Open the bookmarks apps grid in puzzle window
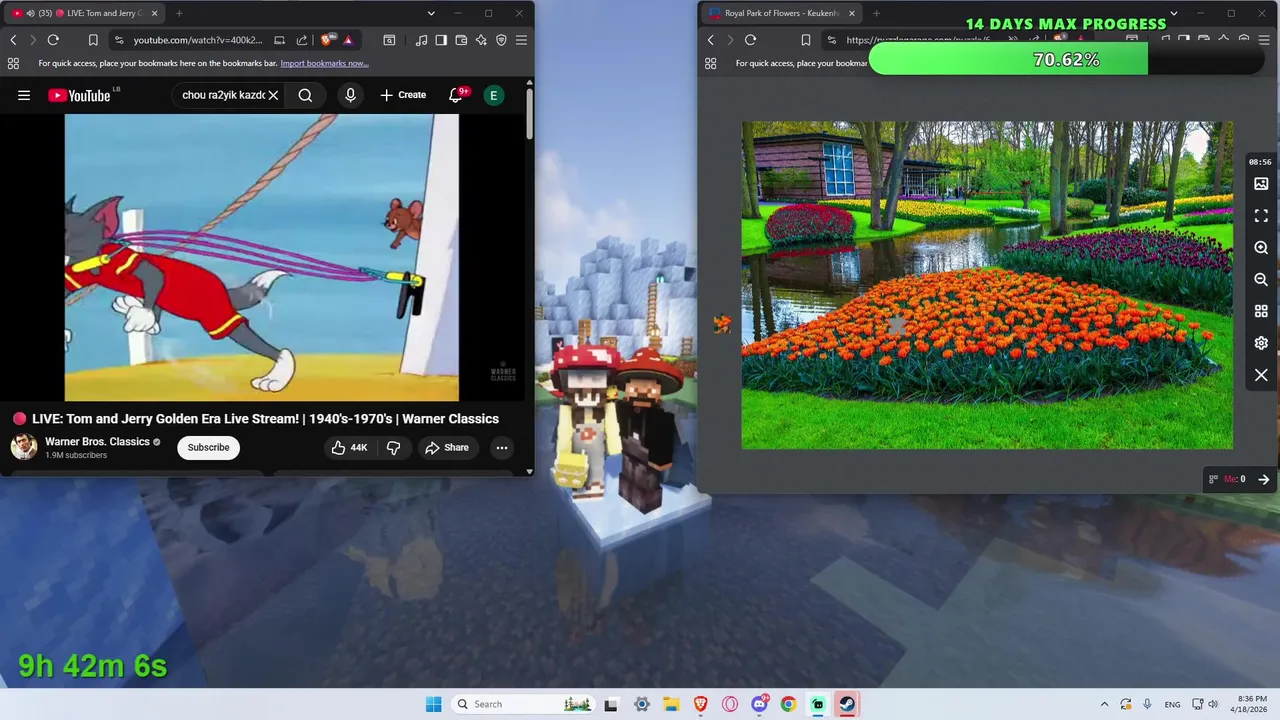Screen dimensions: 1280x720 click(x=710, y=63)
